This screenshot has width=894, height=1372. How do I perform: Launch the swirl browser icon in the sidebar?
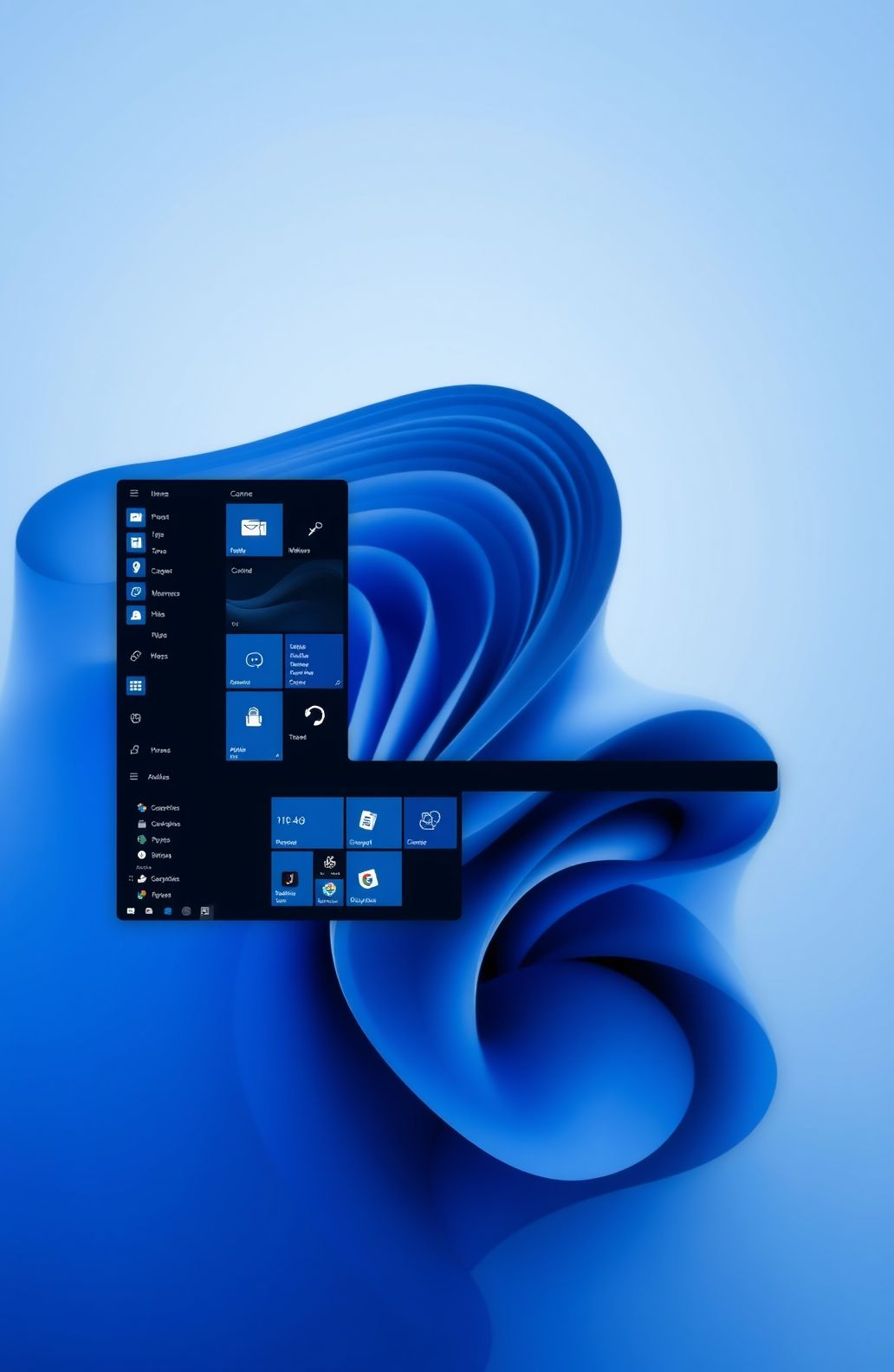(x=136, y=592)
